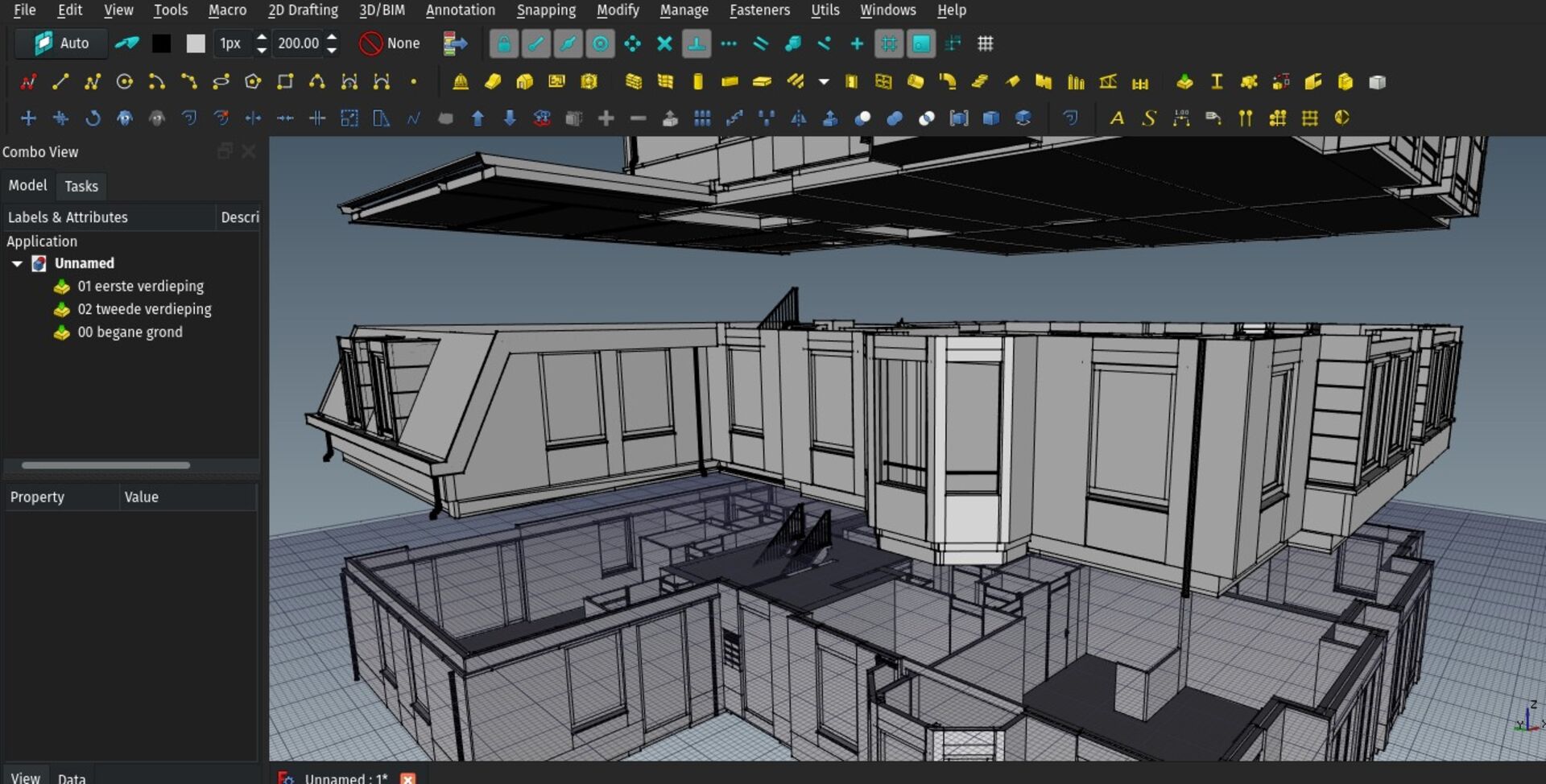Screen dimensions: 1546x784
Task: Select the Rectangle drawing tool
Action: [x=285, y=81]
